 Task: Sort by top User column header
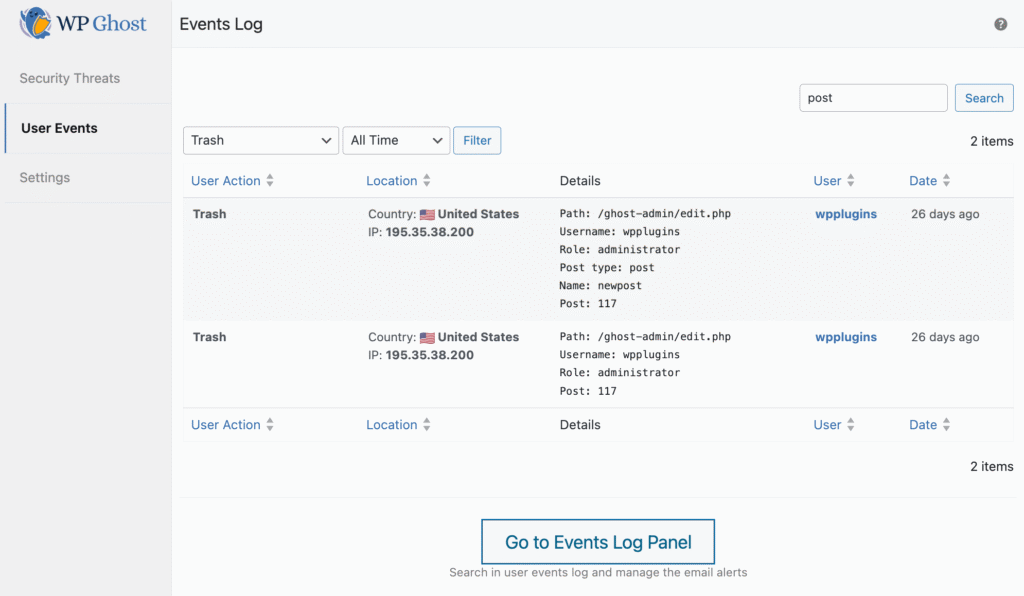[x=827, y=181]
